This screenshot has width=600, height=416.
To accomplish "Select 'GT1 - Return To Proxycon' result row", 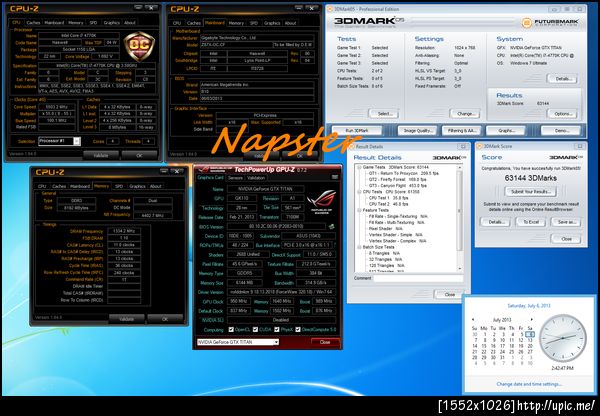I will pyautogui.click(x=404, y=173).
